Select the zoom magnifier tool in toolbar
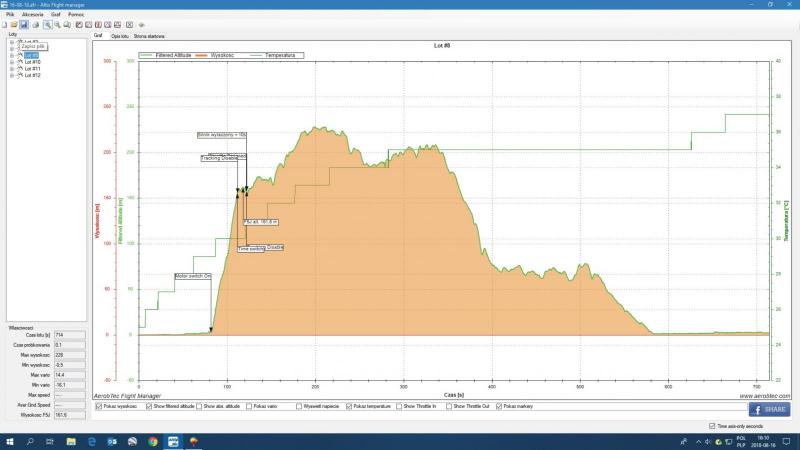Image resolution: width=800 pixels, height=450 pixels. tap(46, 25)
